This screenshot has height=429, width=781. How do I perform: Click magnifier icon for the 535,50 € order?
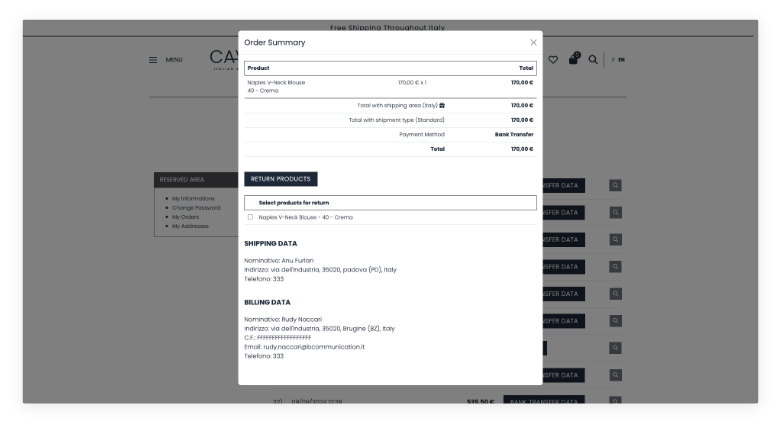point(615,402)
